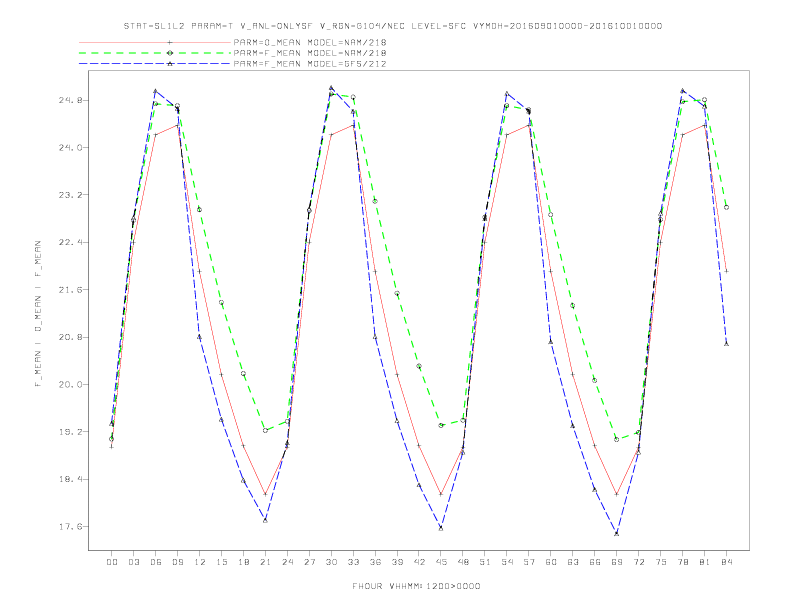
Task: Click y-axis tick label 18.4
Action: click(71, 479)
